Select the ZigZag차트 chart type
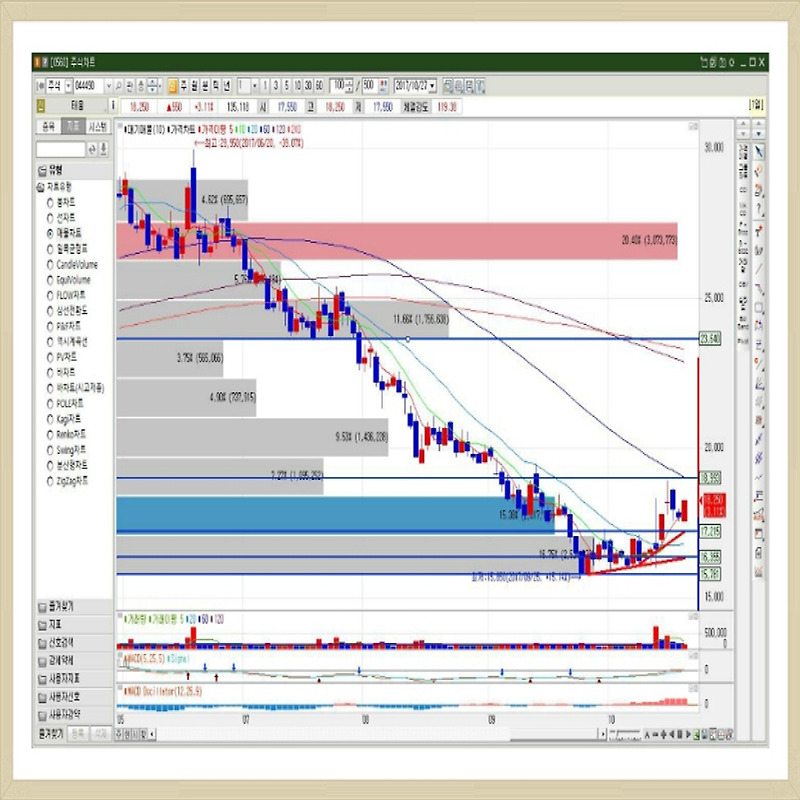Viewport: 800px width, 800px height. coord(51,481)
